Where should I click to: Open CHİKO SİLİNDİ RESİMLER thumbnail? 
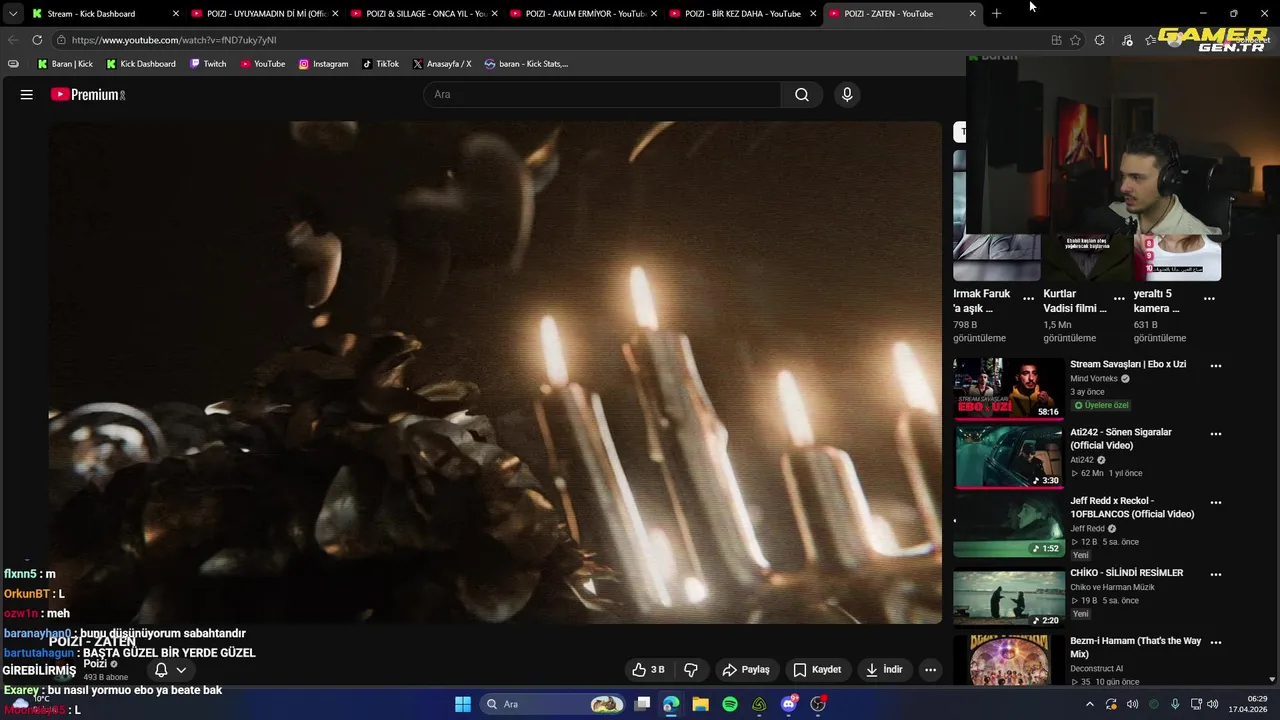click(x=1009, y=597)
